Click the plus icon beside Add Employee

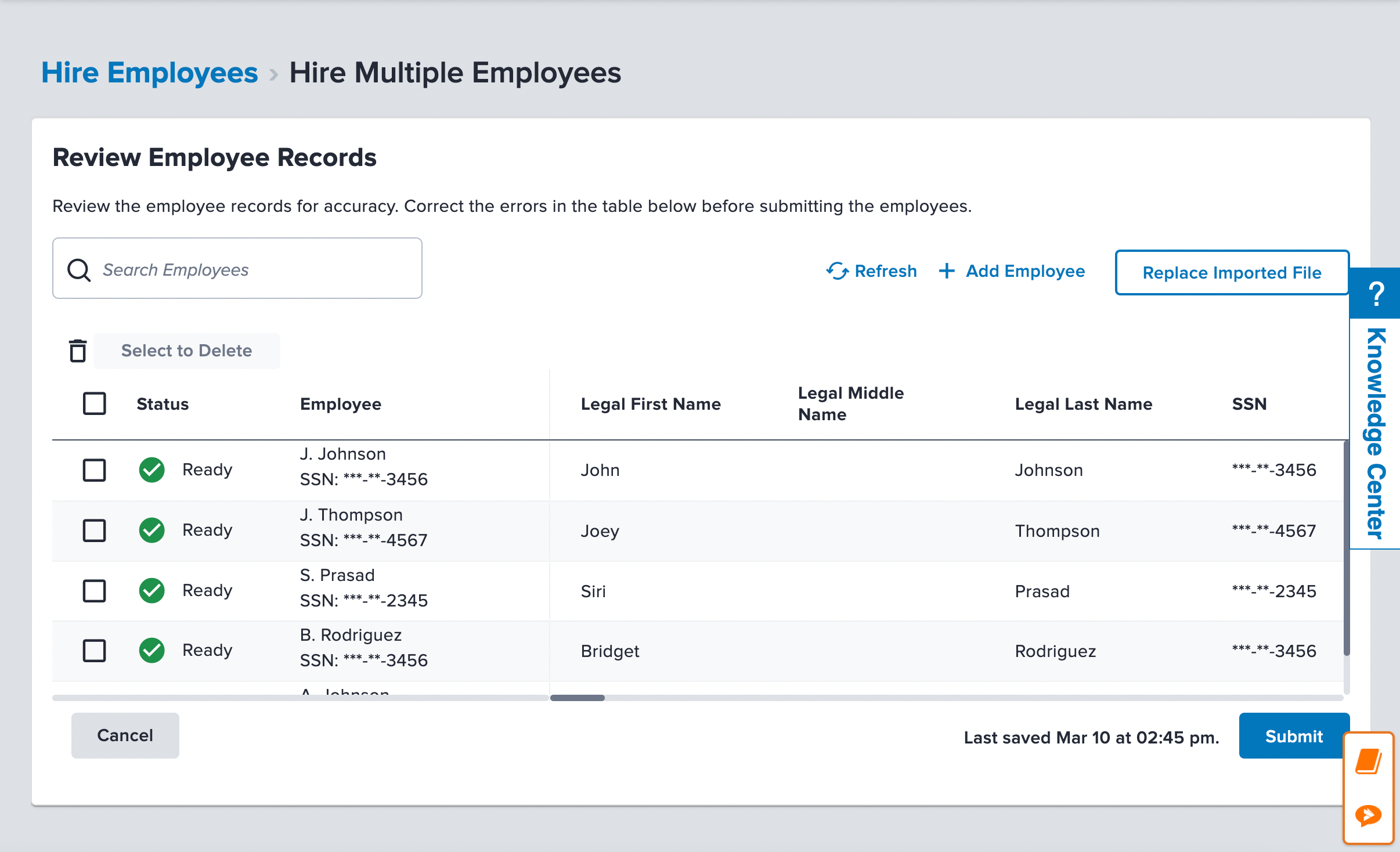[x=947, y=271]
